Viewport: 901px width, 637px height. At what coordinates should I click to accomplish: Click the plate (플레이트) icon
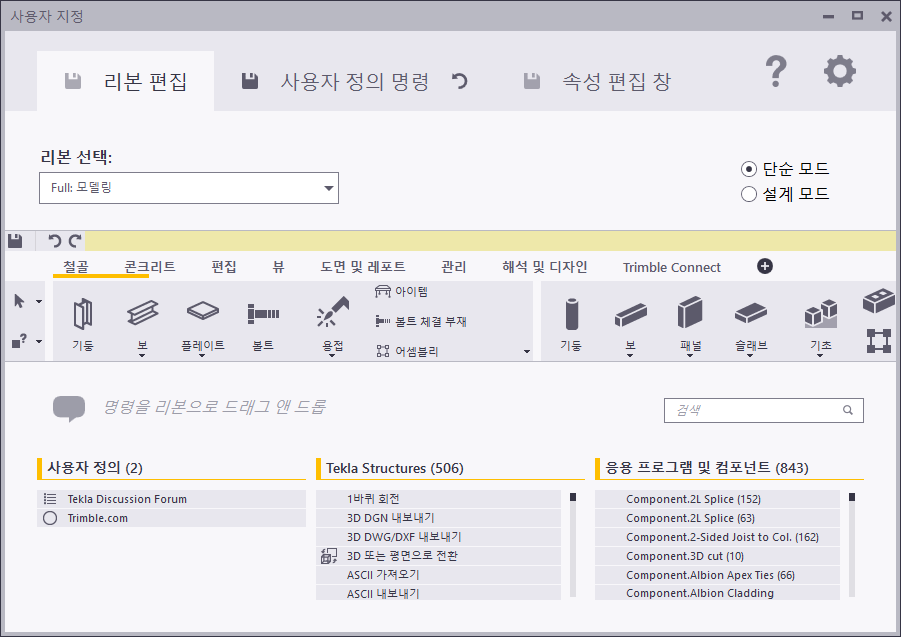tap(203, 313)
